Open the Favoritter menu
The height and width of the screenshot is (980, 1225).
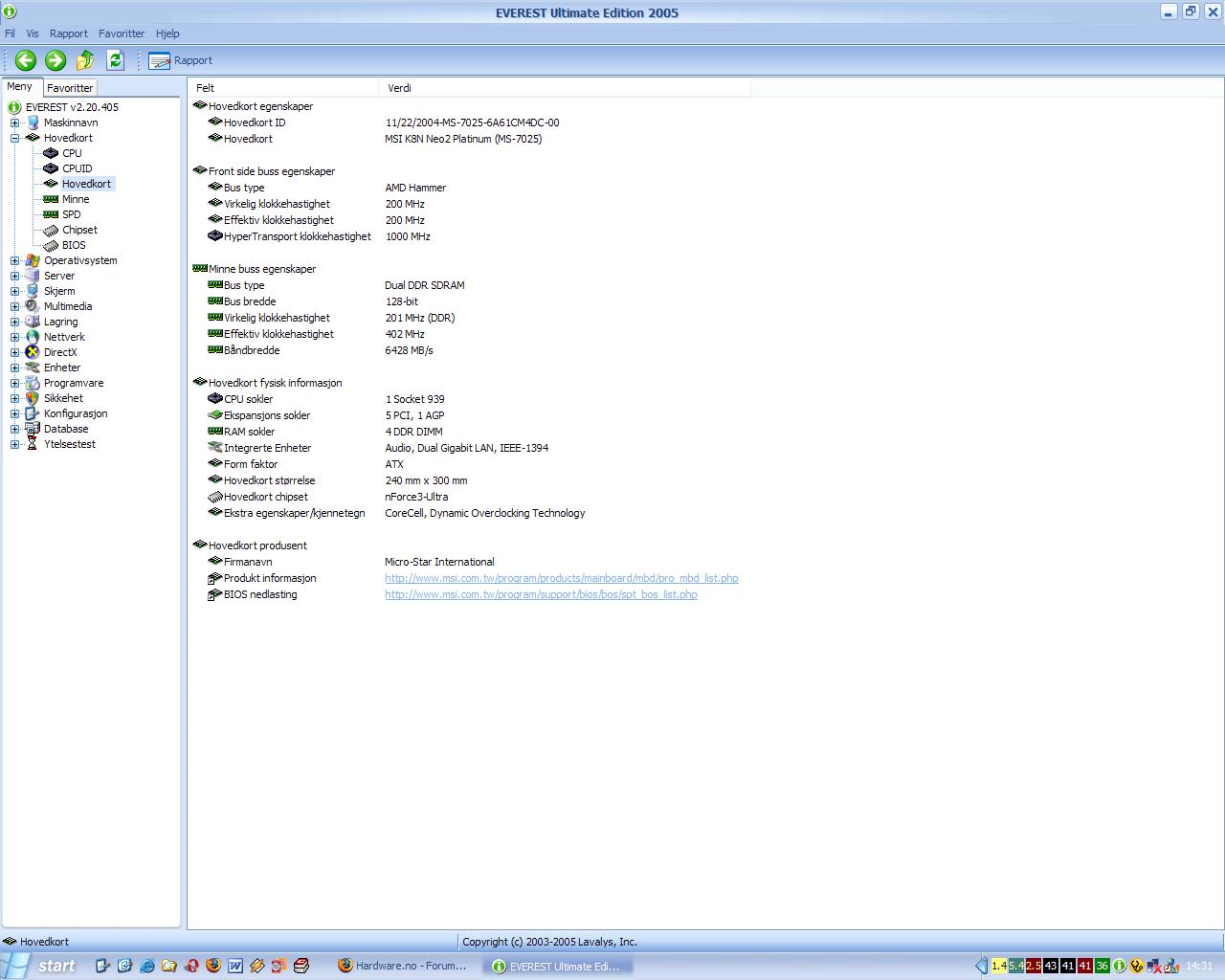coord(122,33)
